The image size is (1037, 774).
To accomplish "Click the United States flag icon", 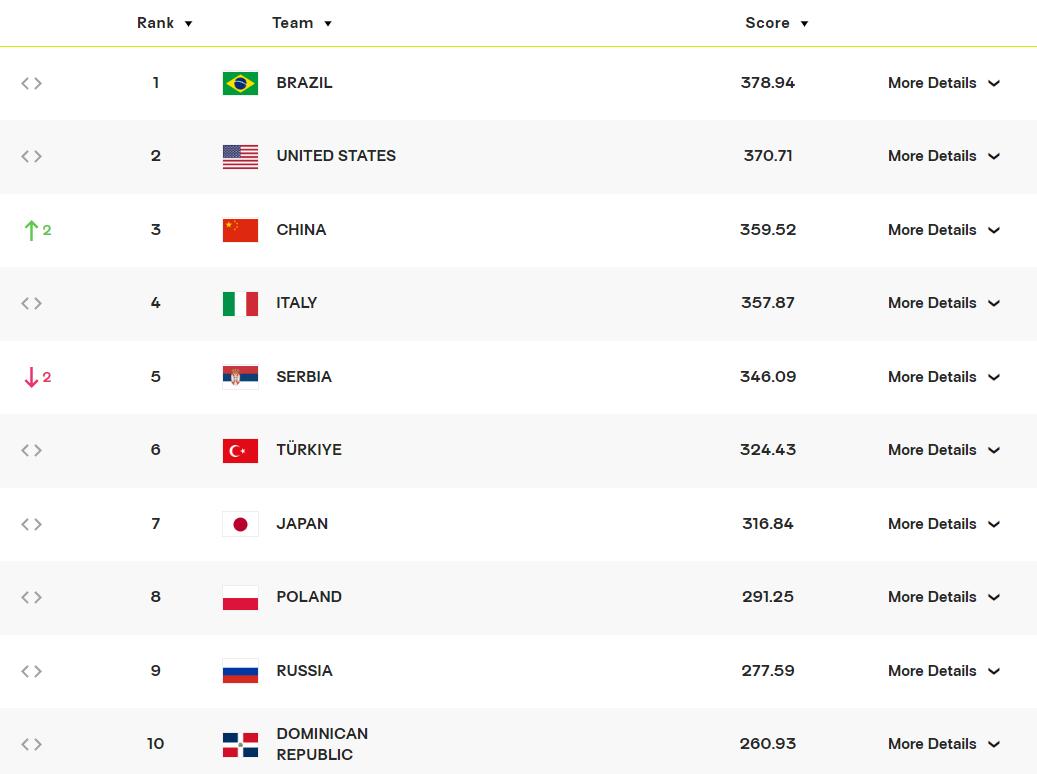I will pyautogui.click(x=240, y=156).
